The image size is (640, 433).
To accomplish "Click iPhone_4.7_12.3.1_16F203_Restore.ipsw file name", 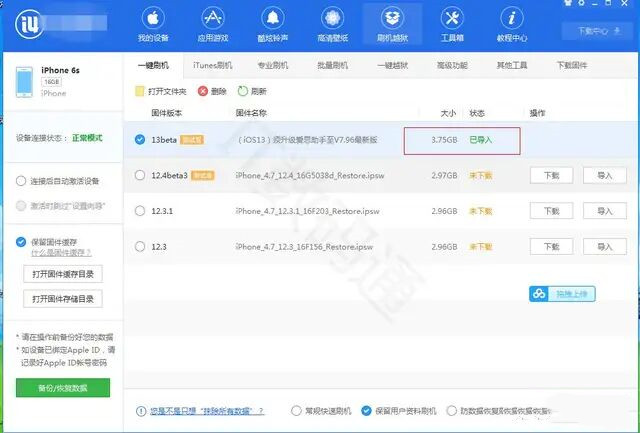I will [307, 211].
